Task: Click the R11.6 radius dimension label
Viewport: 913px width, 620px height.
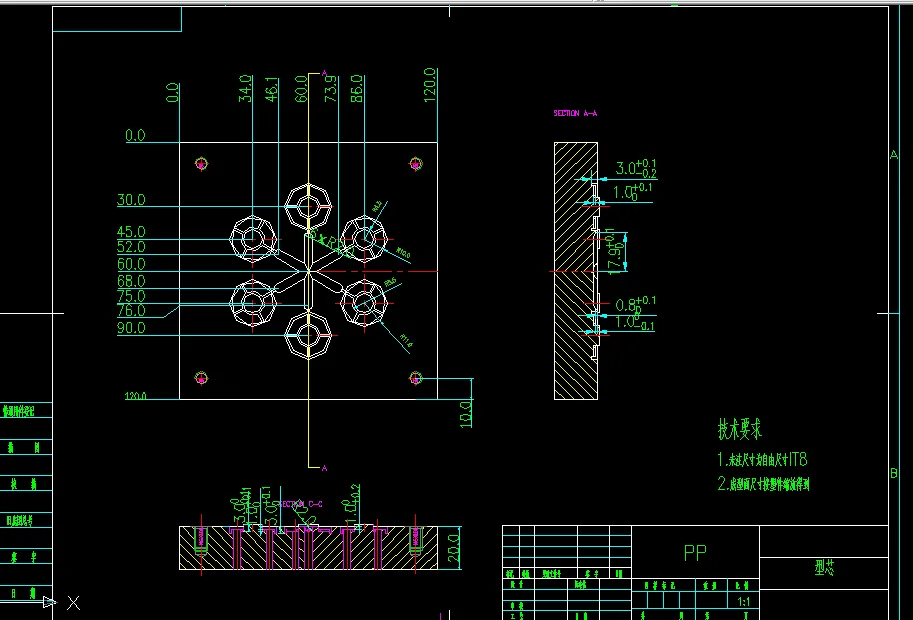Action: 406,341
